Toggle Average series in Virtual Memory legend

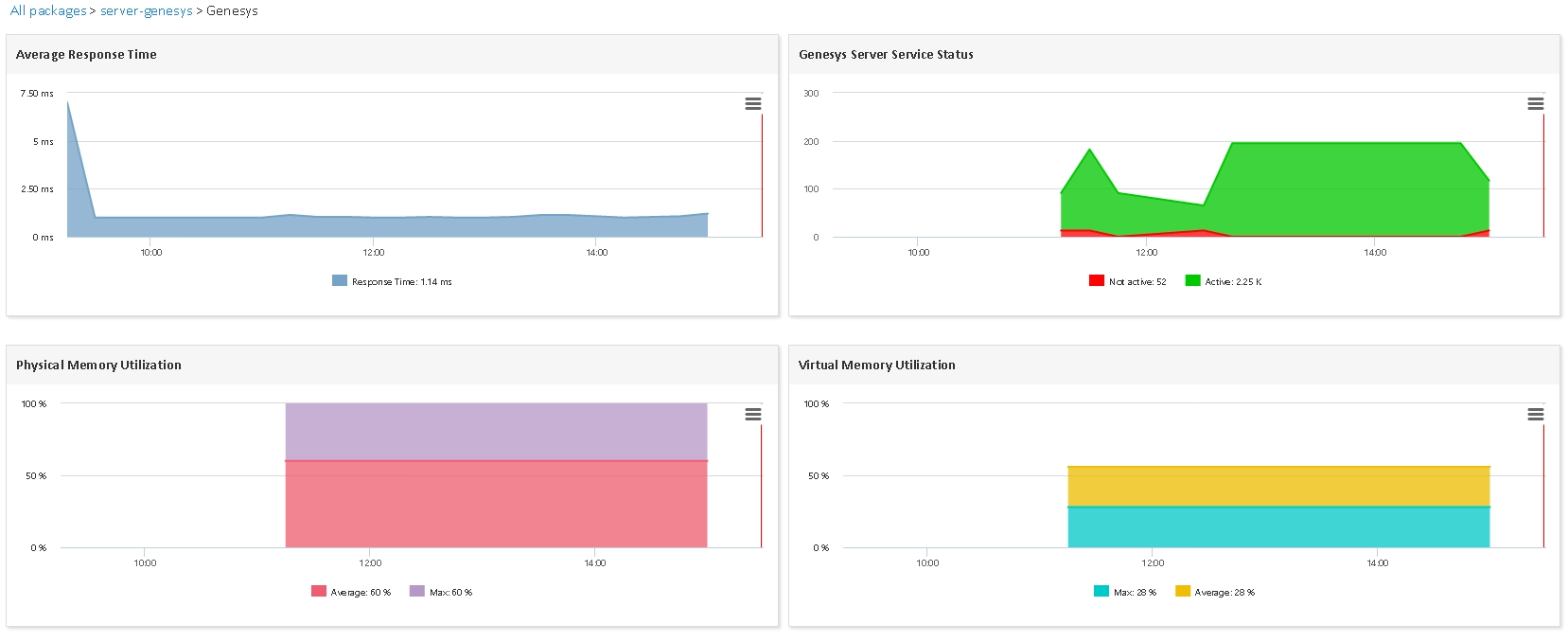(1215, 592)
